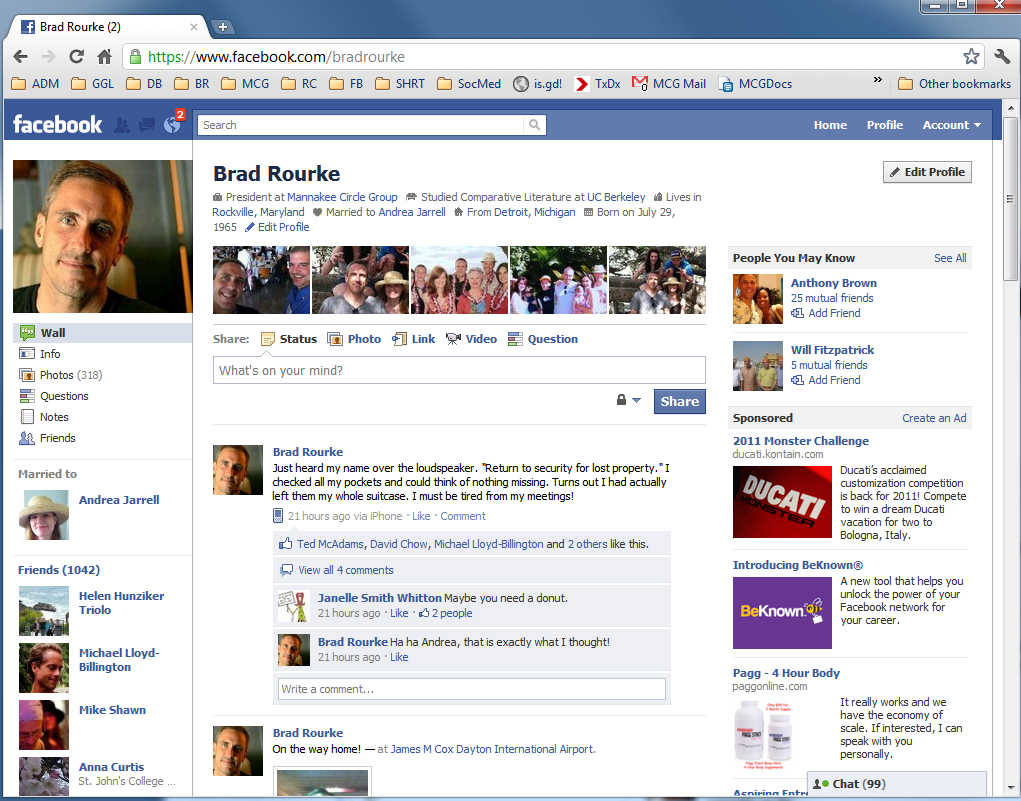The height and width of the screenshot is (801, 1021).
Task: Open Chrome wrench settings menu
Action: (1002, 56)
